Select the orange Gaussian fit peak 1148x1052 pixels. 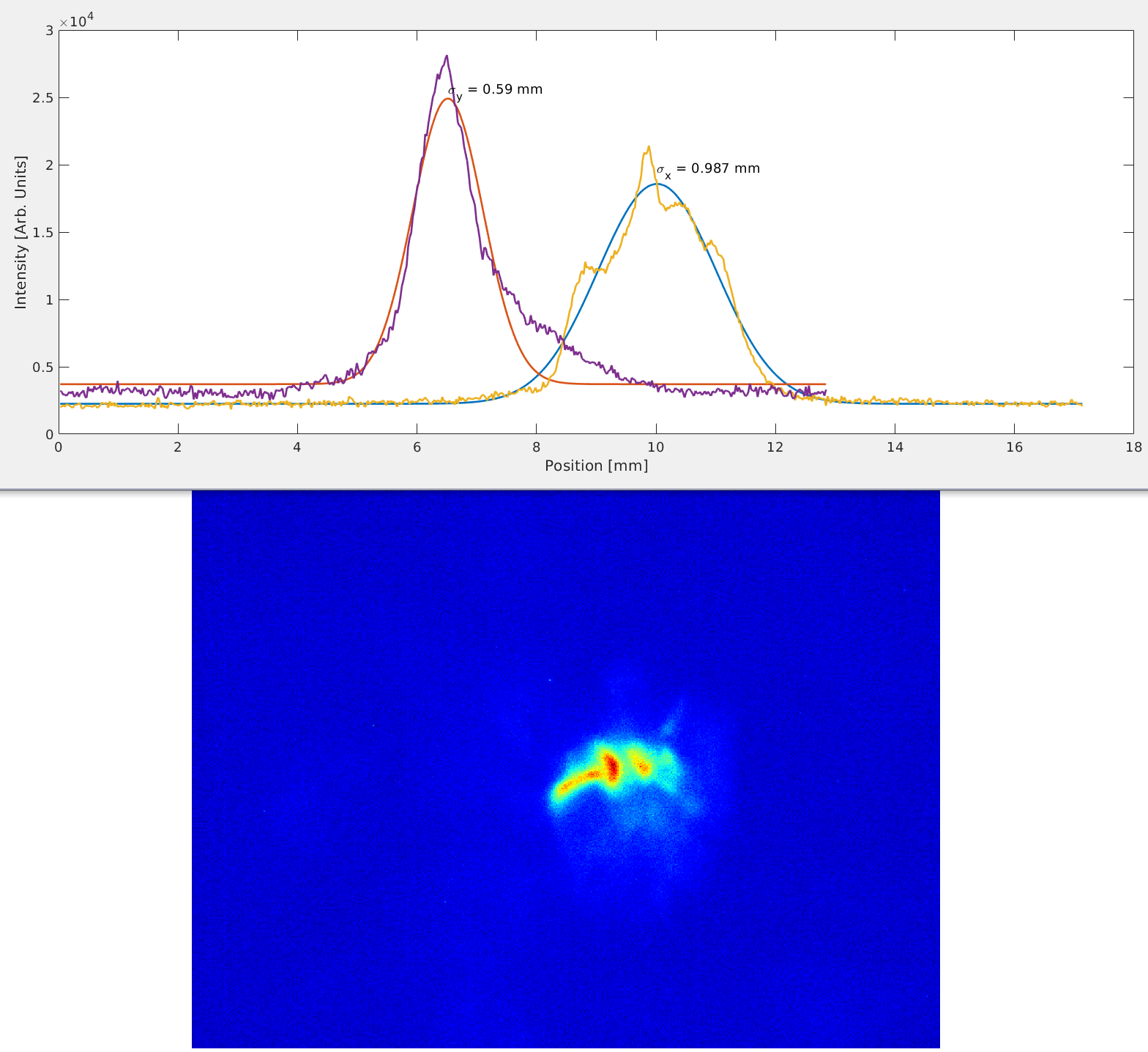(448, 99)
